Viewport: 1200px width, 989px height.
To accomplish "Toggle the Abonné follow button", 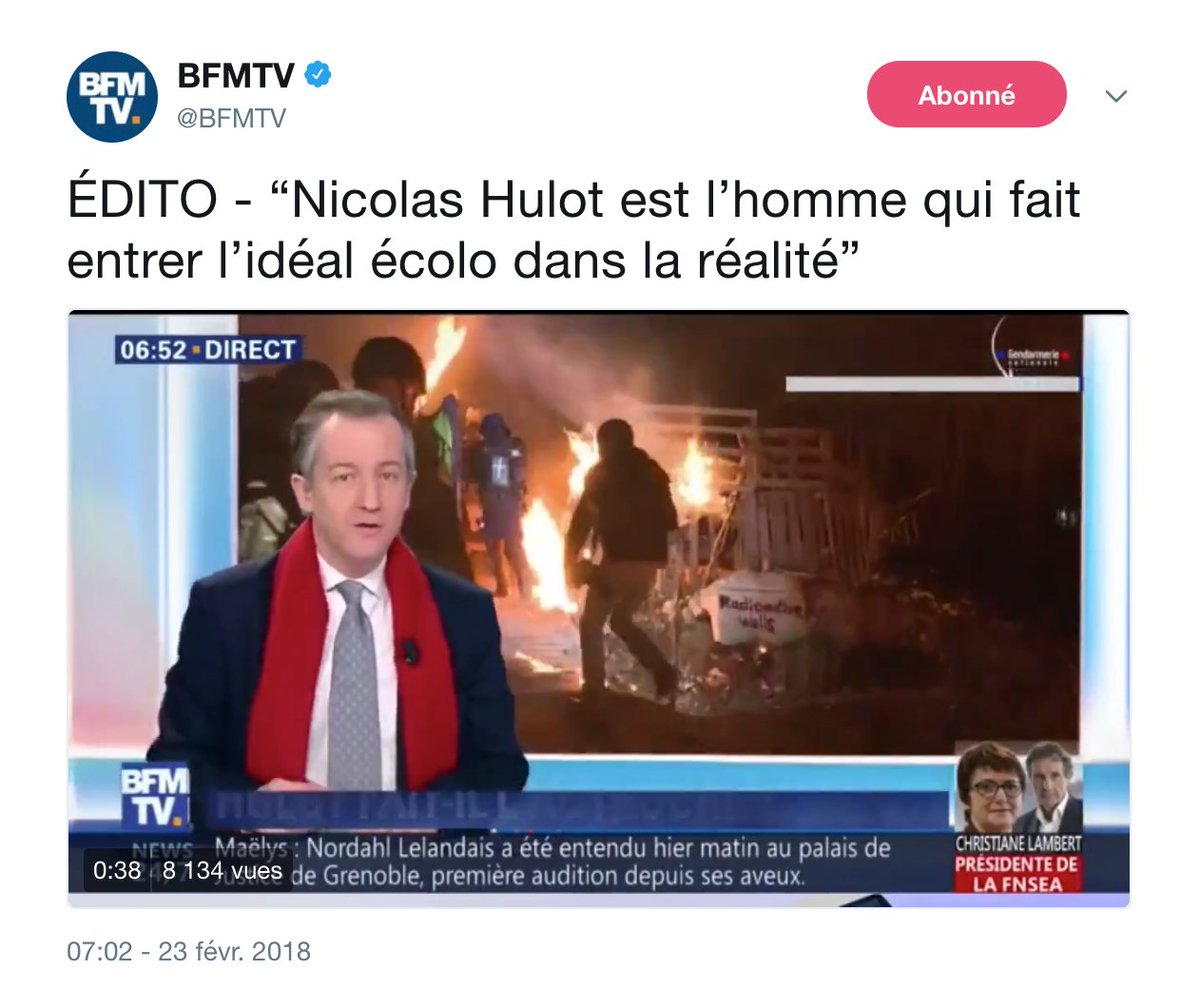I will (x=966, y=95).
